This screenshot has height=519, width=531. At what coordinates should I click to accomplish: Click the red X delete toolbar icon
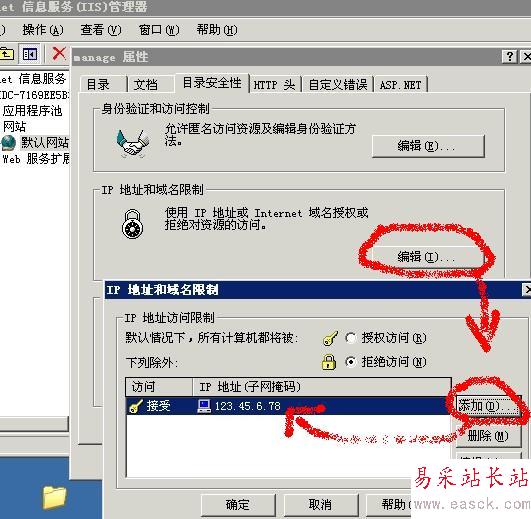click(x=59, y=54)
